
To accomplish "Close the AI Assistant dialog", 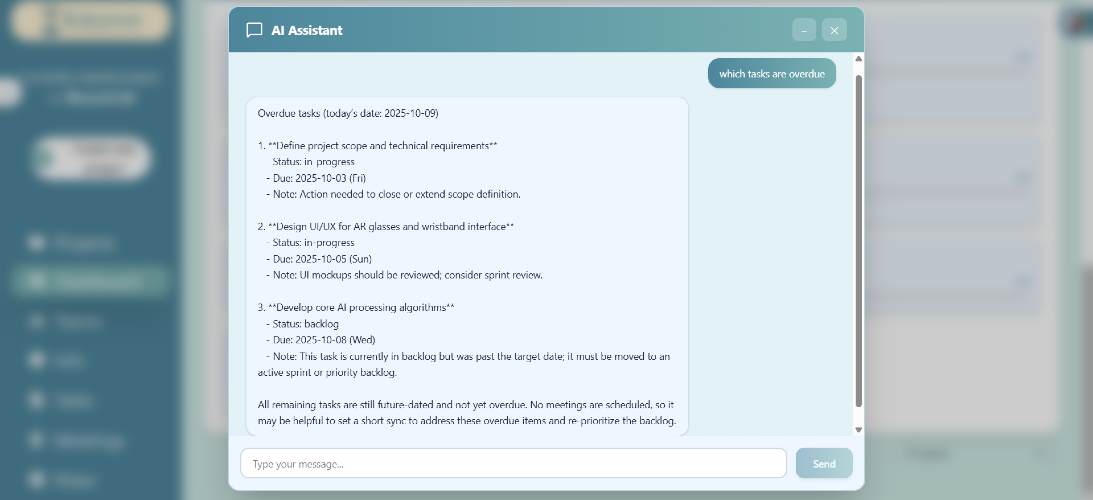I will (834, 30).
